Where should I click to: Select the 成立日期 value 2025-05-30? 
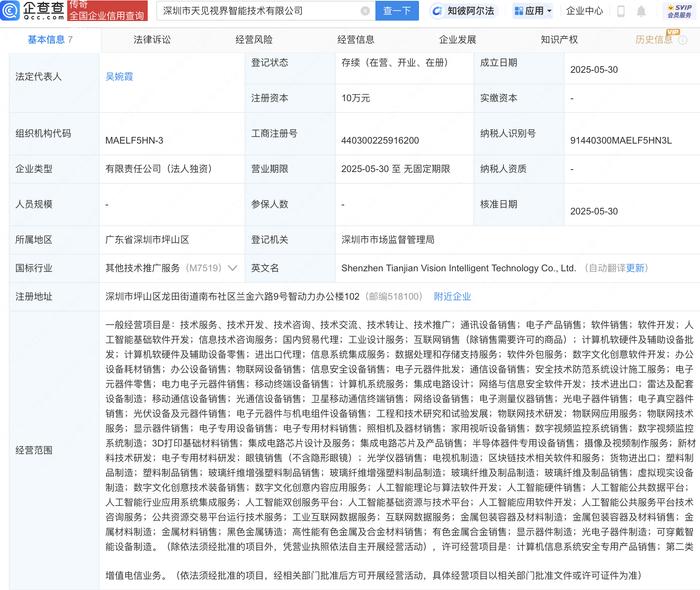click(x=594, y=70)
